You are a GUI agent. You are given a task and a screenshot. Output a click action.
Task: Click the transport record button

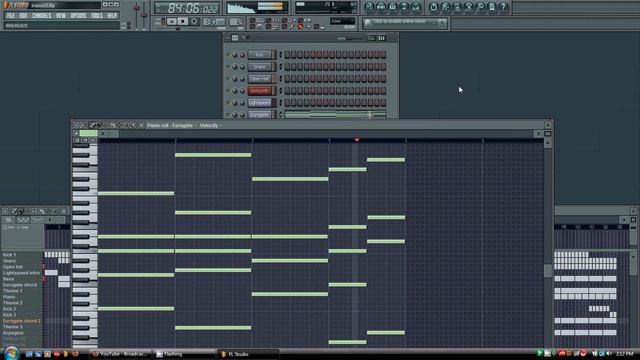(x=194, y=22)
